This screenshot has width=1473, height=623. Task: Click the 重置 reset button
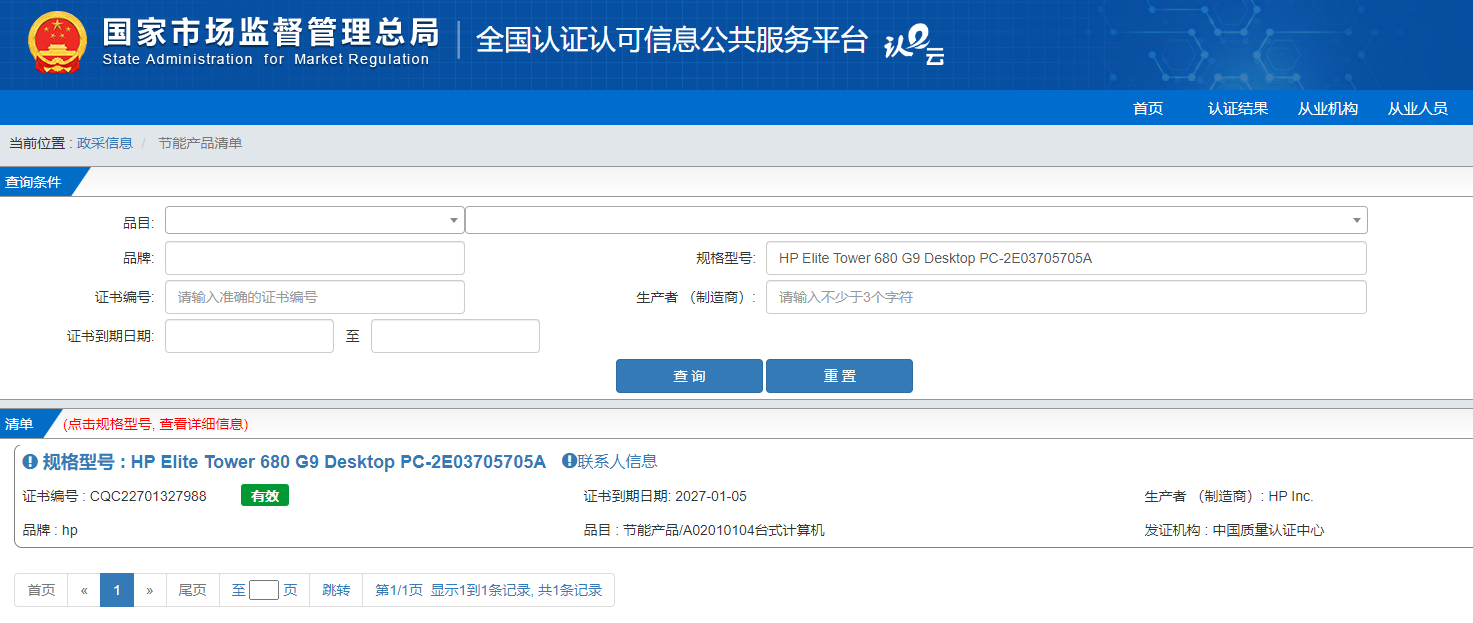(x=839, y=376)
